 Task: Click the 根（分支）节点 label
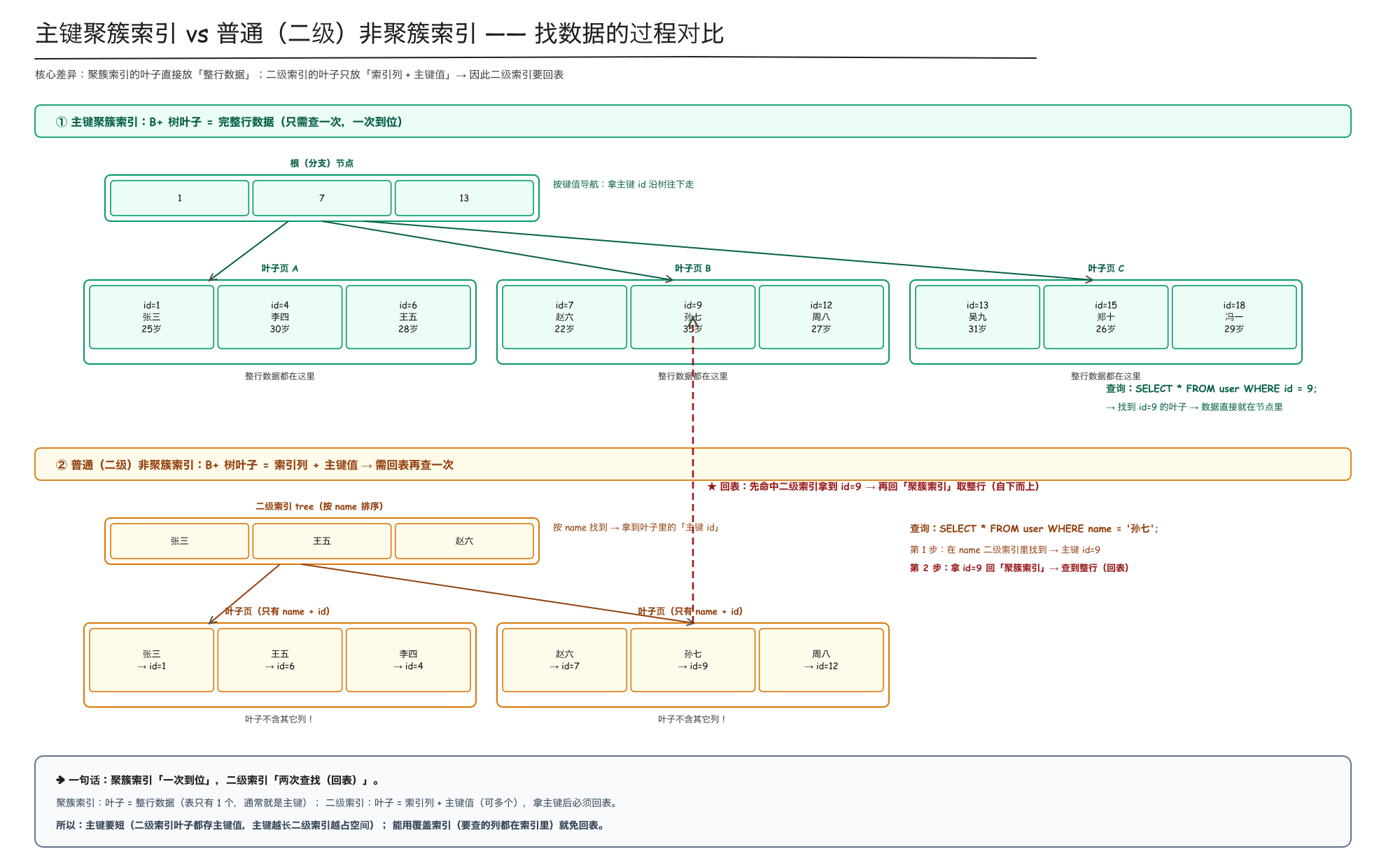click(x=322, y=163)
